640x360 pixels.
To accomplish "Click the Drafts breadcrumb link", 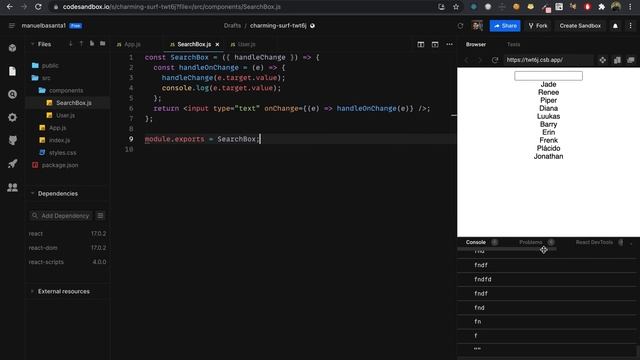I will pos(232,26).
